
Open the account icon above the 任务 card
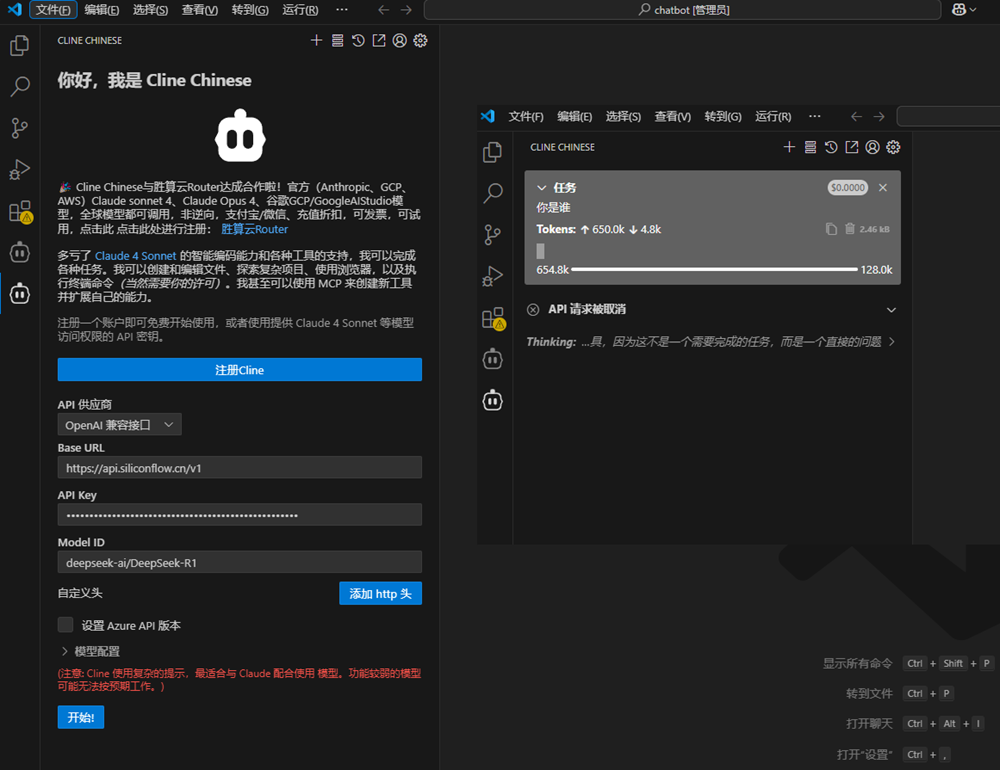tap(872, 147)
